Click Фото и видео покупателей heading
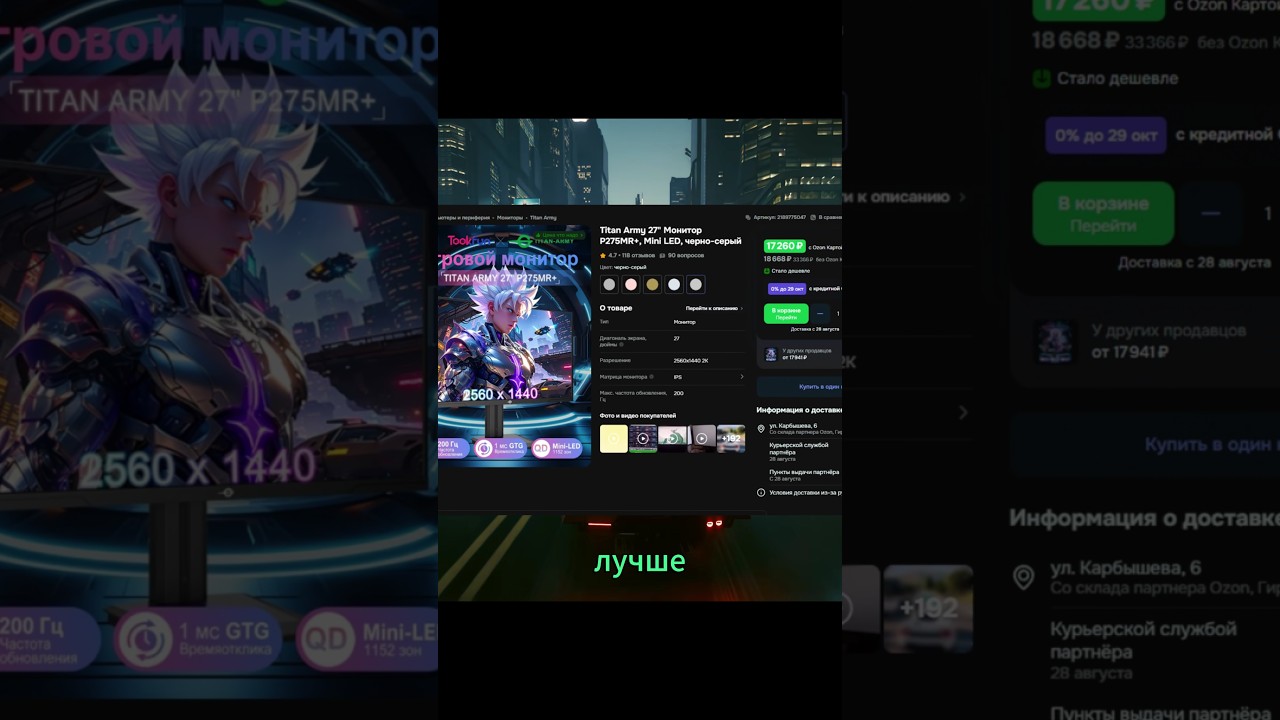Viewport: 1280px width, 720px height. (638, 415)
